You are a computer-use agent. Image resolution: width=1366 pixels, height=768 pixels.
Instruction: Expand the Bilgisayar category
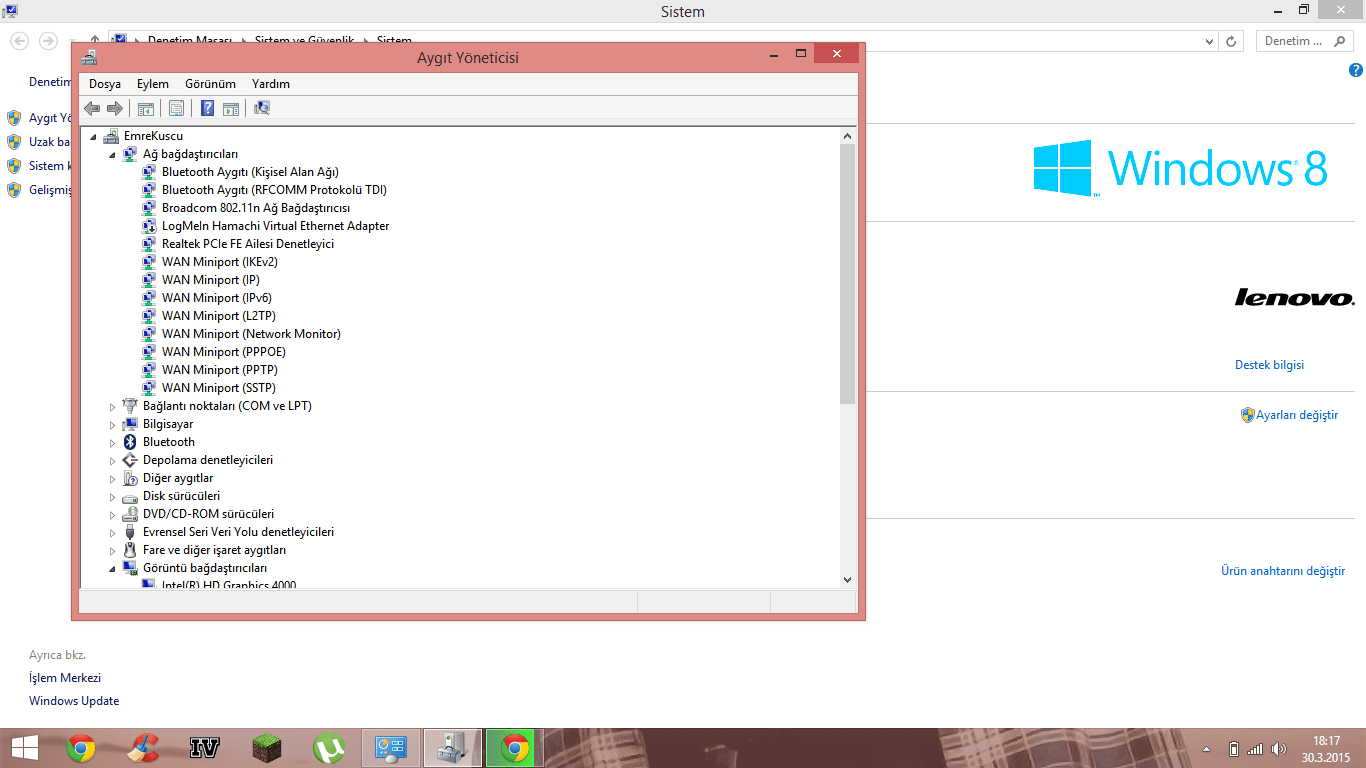click(112, 424)
